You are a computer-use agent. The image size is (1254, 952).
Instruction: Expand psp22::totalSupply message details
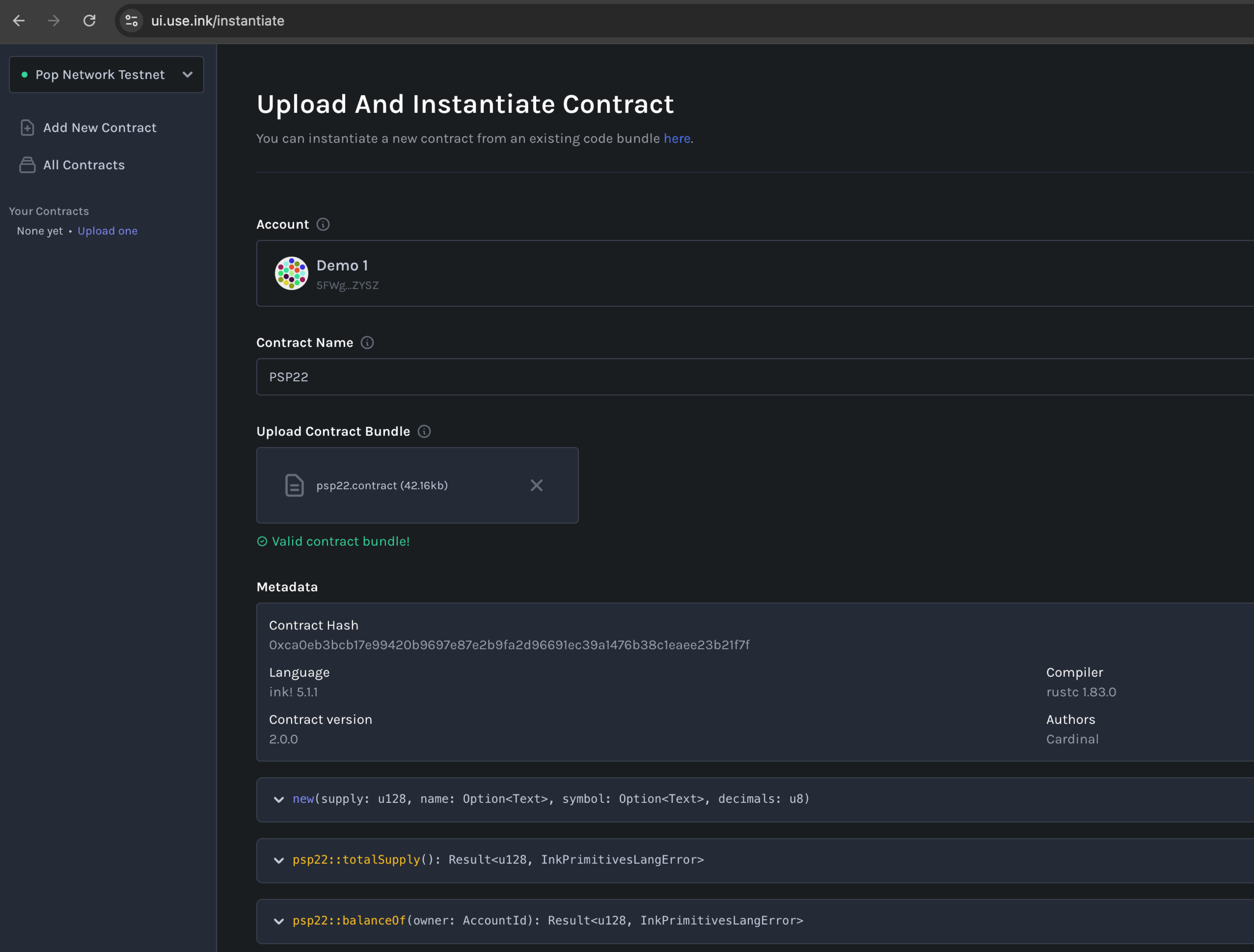click(x=278, y=860)
